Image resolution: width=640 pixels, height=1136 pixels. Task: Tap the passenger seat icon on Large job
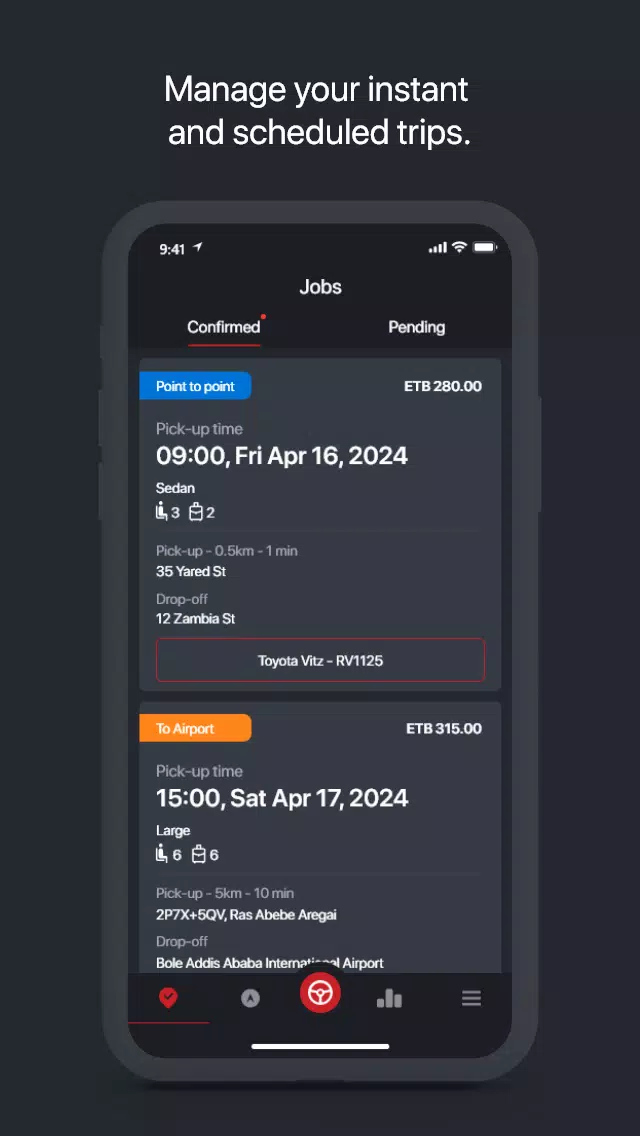click(162, 854)
